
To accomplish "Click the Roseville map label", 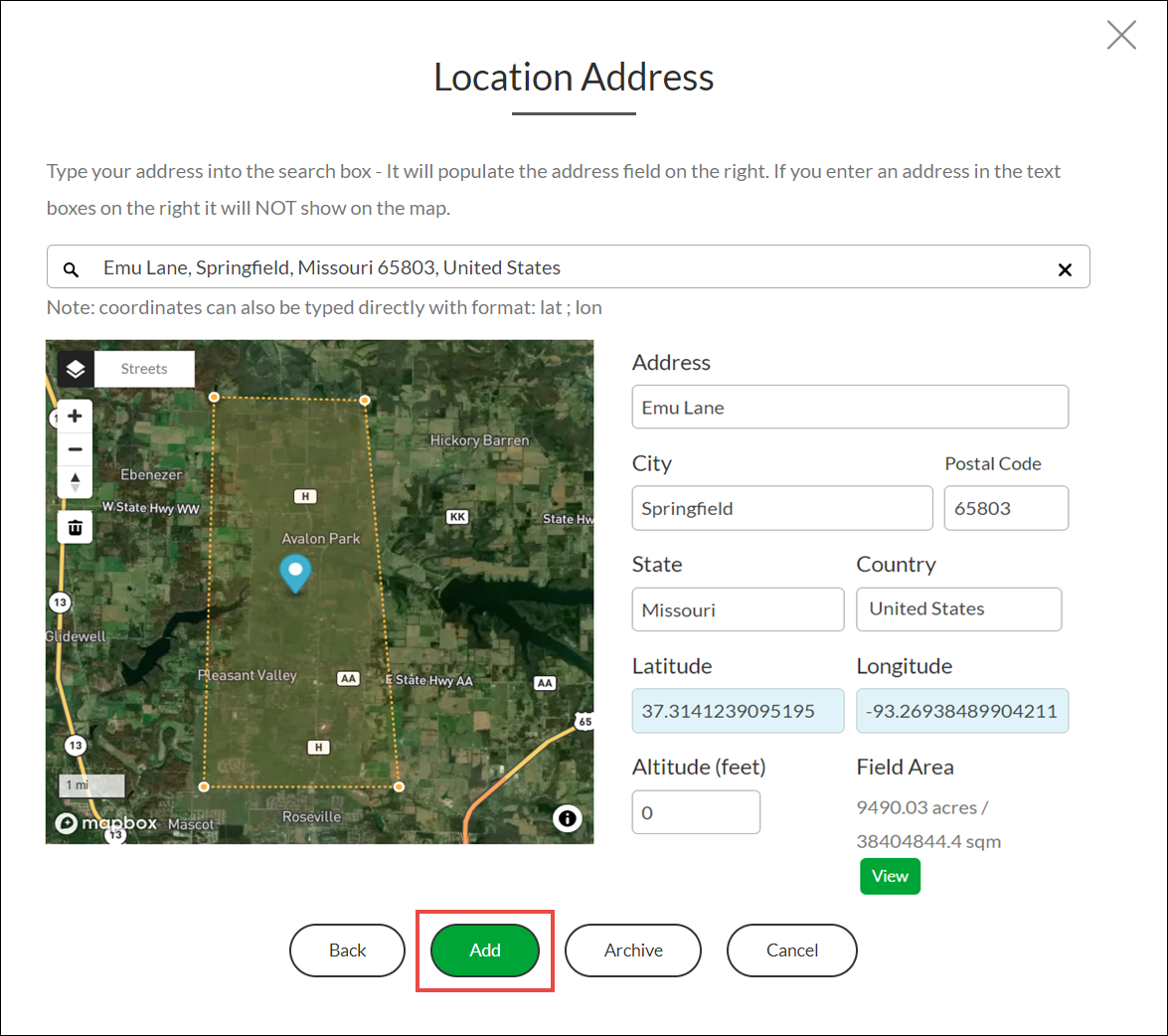I will point(311,816).
